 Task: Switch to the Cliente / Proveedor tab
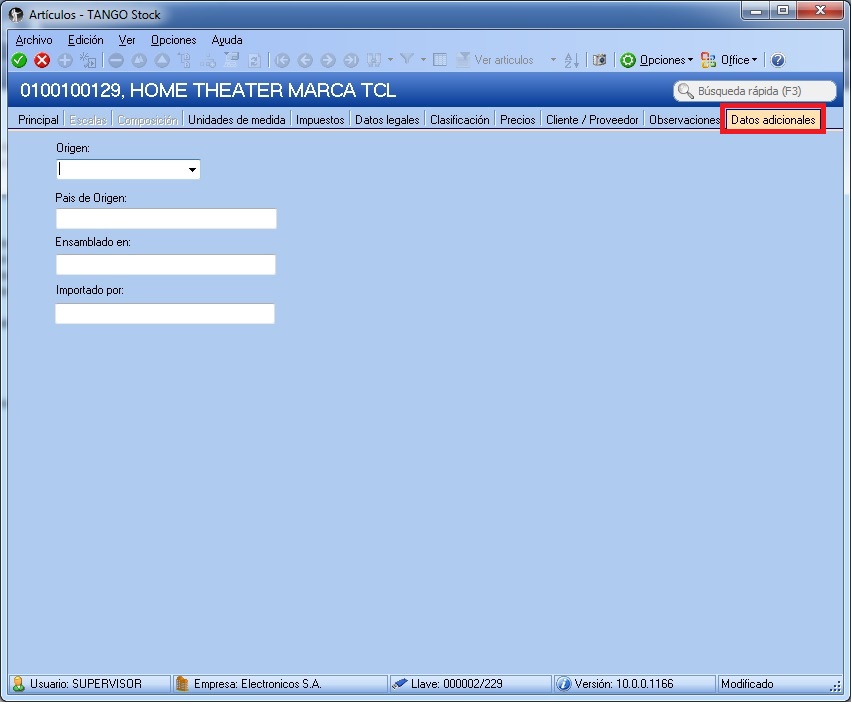pyautogui.click(x=592, y=120)
